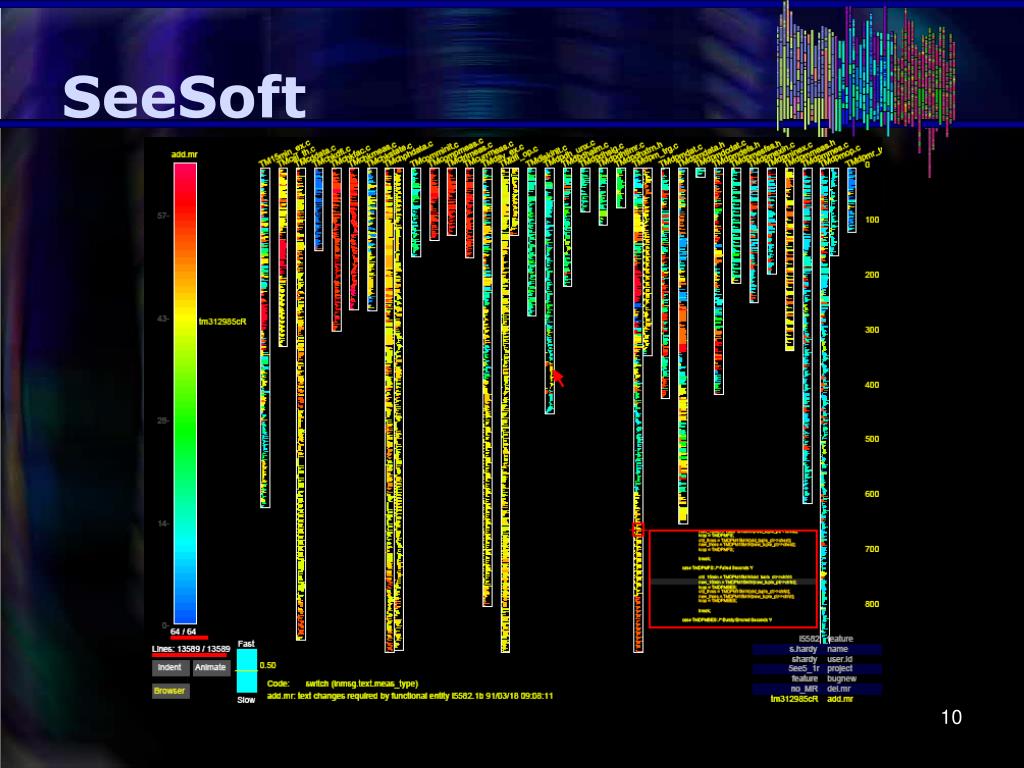Select the 'name' statistic row showing s.hardy
1024x768 pixels.
(816, 649)
